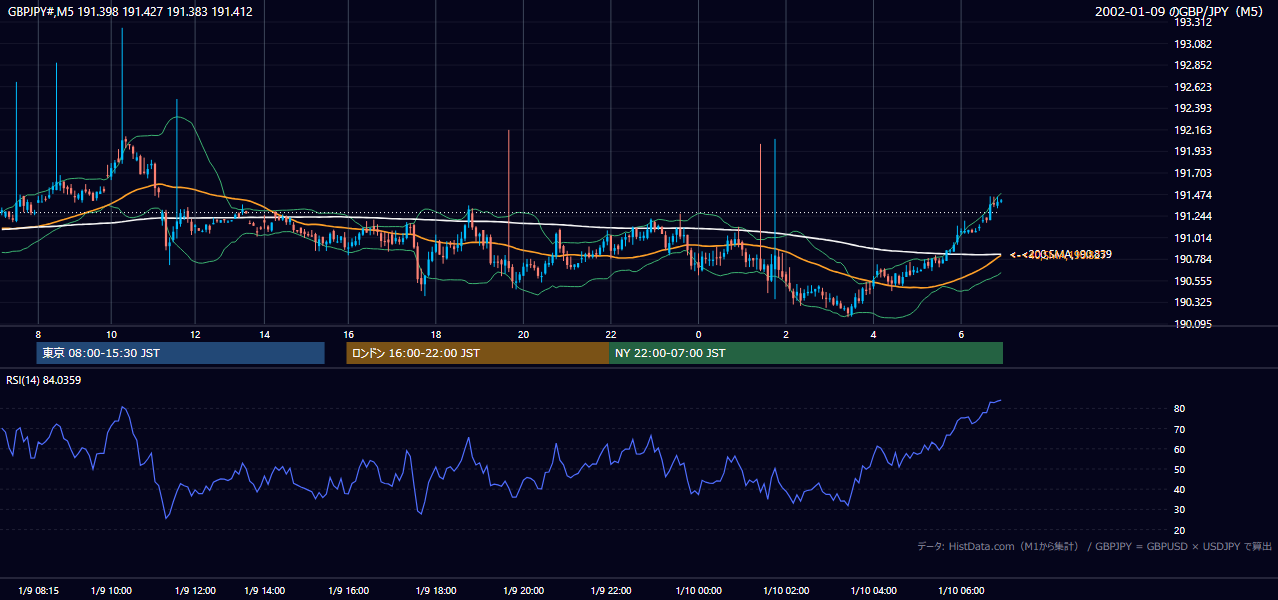
Task: Click hour label 10 under the price chart
Action: [x=111, y=334]
